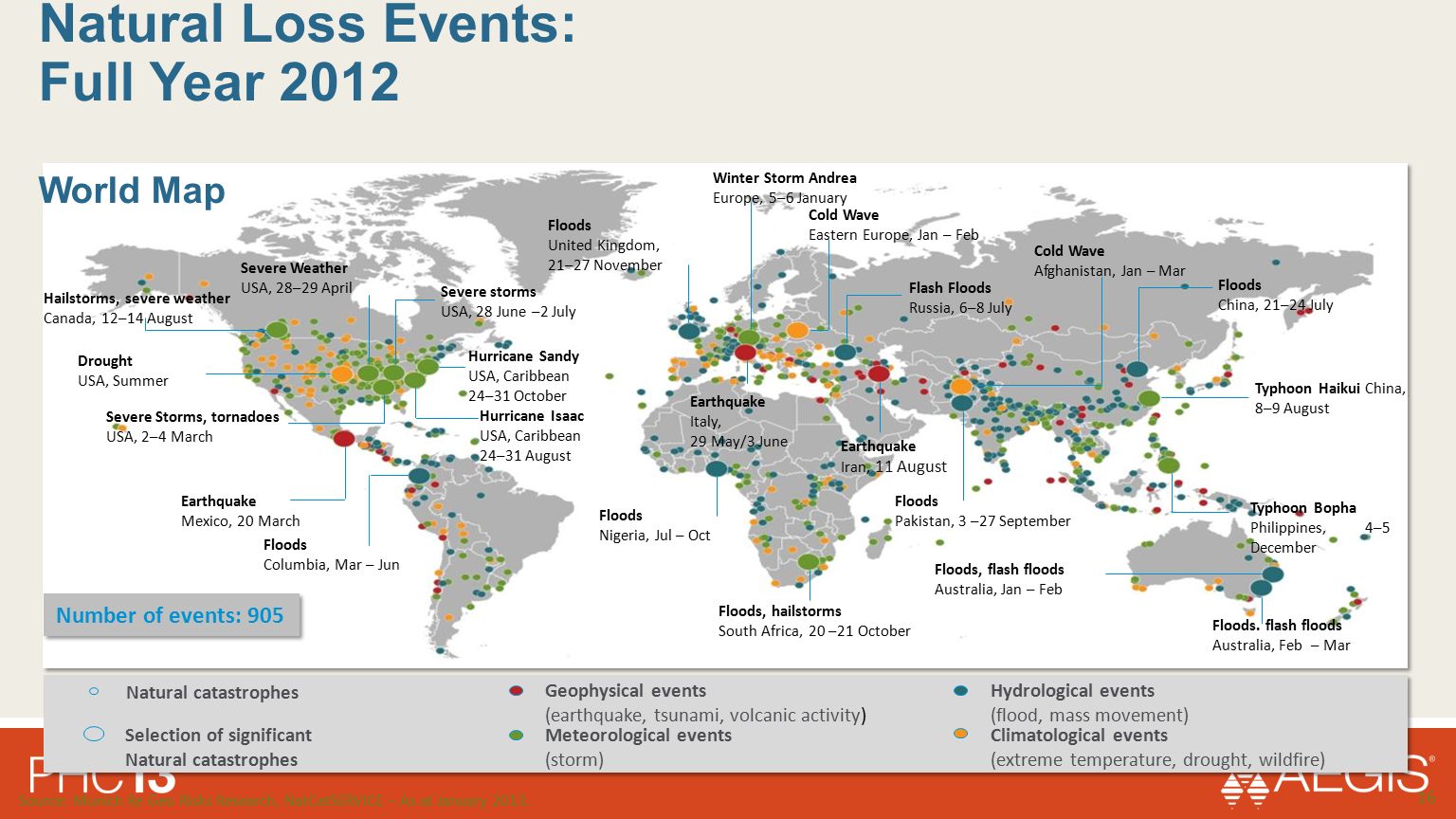Screen dimensions: 1456x819
Task: Click the red Geophysical events legend dot
Action: pos(516,691)
